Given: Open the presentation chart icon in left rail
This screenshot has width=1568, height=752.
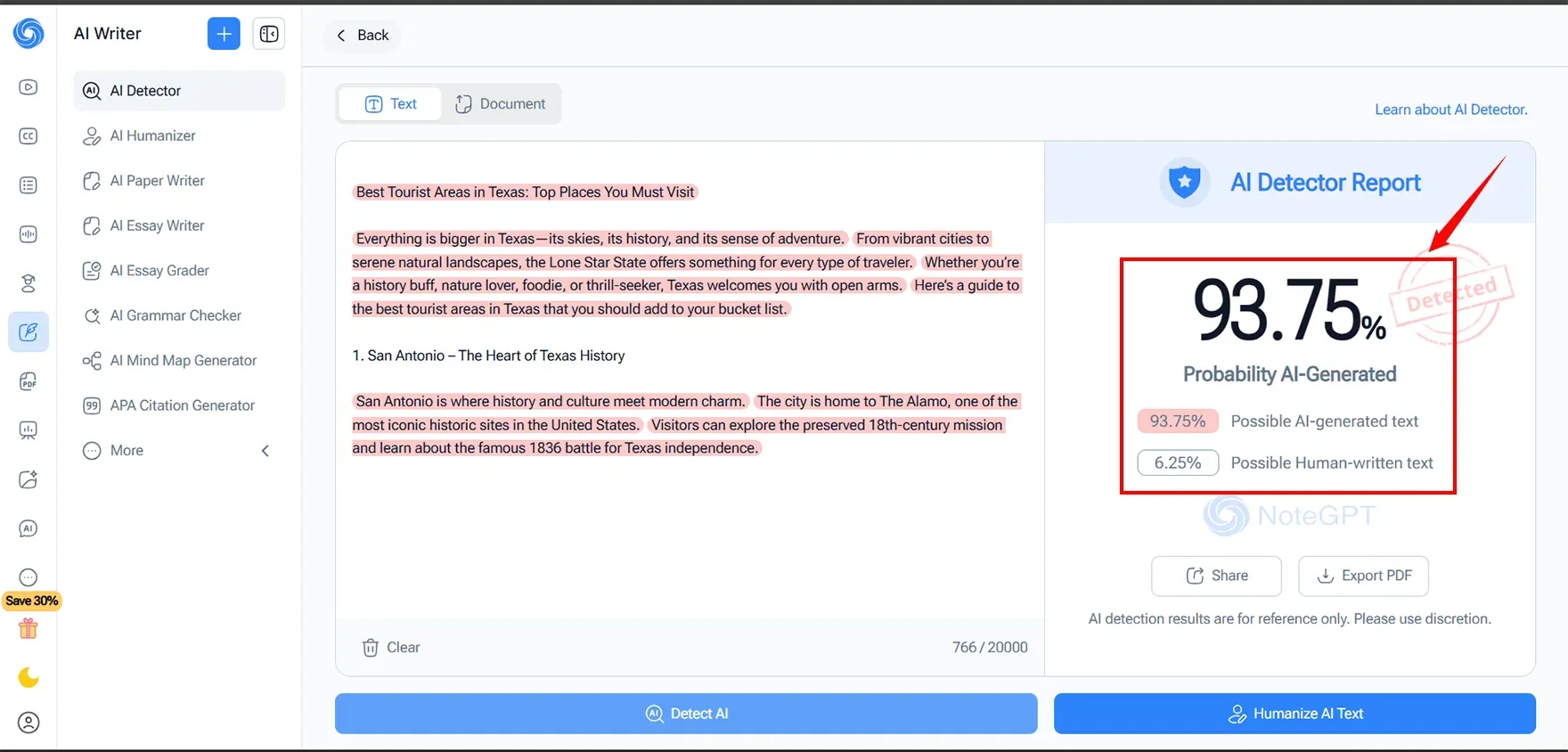Looking at the screenshot, I should pos(29,430).
